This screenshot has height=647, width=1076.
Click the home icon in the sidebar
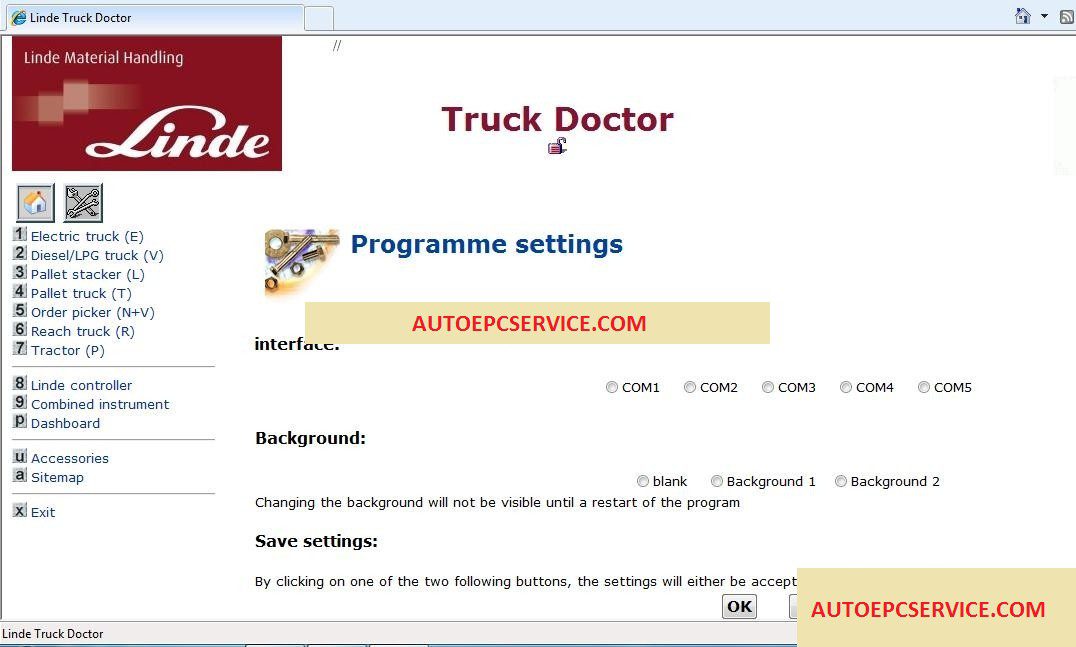point(35,203)
